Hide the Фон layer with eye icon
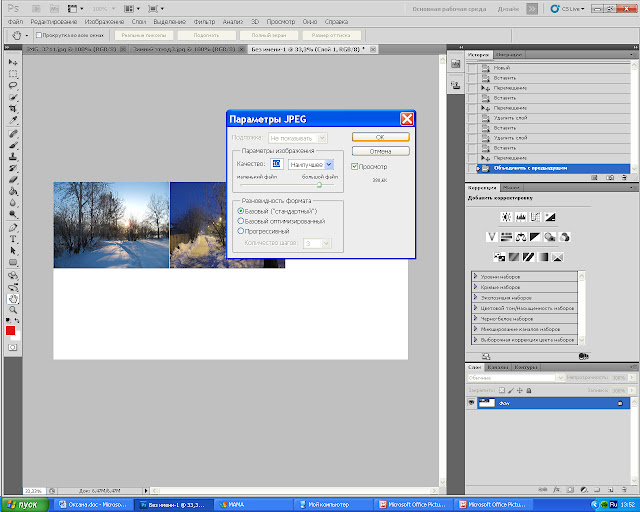 click(471, 403)
